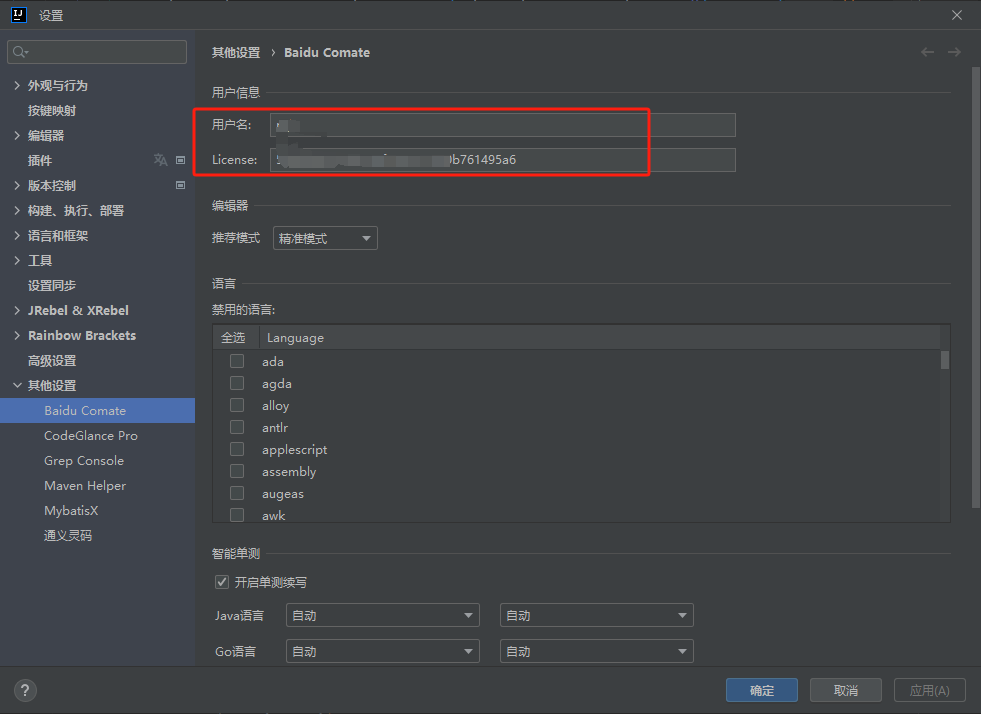Tick the augeas language checkbox

(237, 493)
